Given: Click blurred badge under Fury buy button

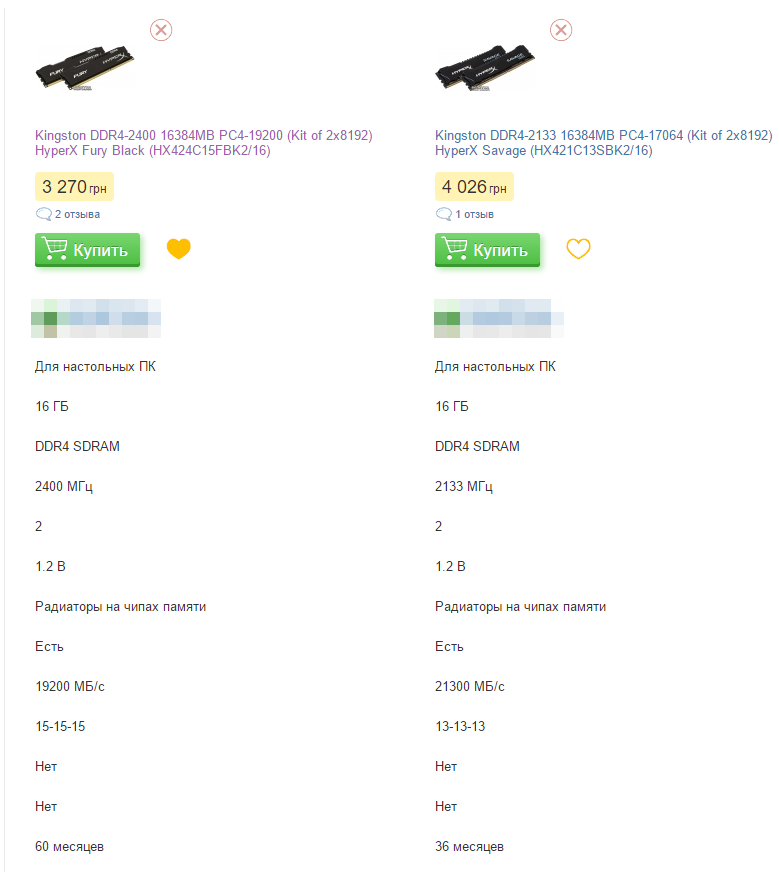Looking at the screenshot, I should click(96, 318).
